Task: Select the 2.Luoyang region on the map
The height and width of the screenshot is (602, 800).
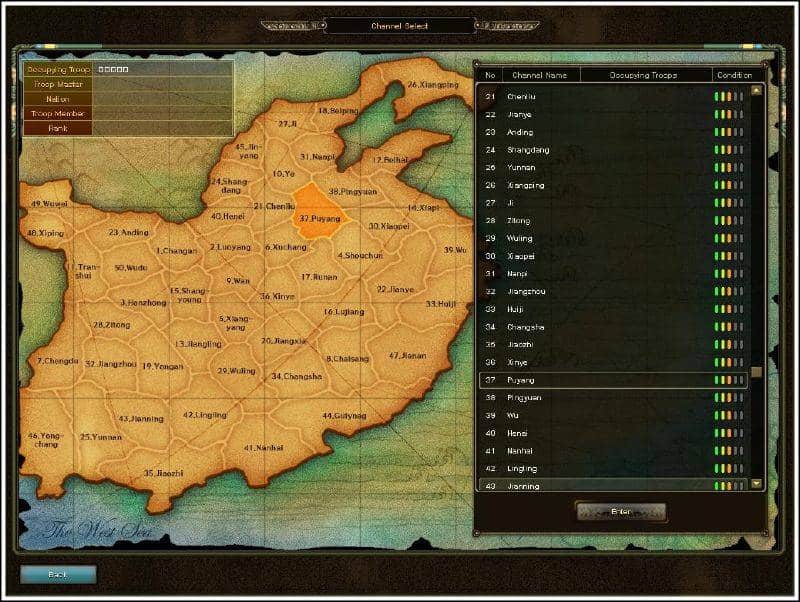Action: [230, 247]
